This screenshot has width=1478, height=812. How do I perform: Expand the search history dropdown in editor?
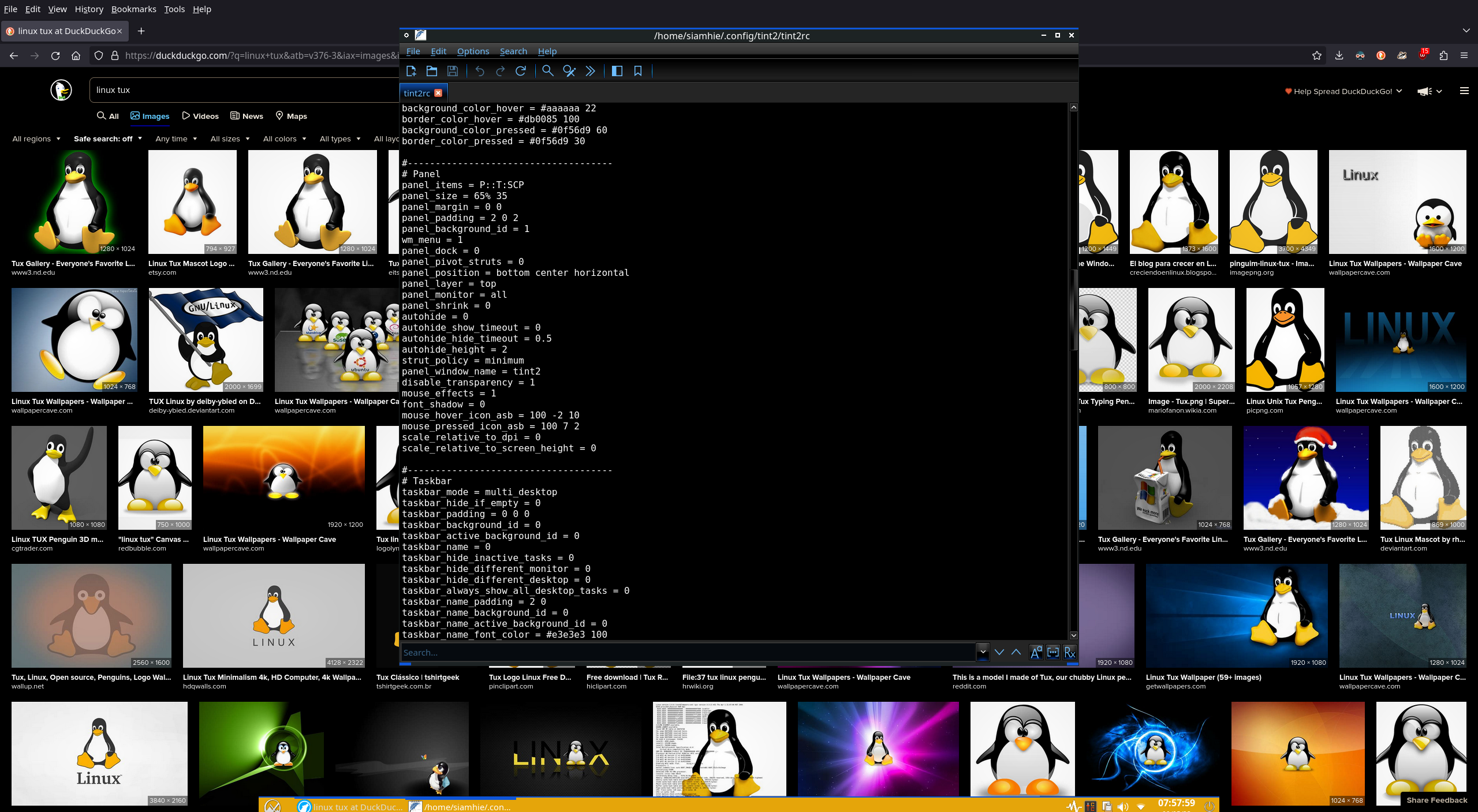click(x=983, y=652)
